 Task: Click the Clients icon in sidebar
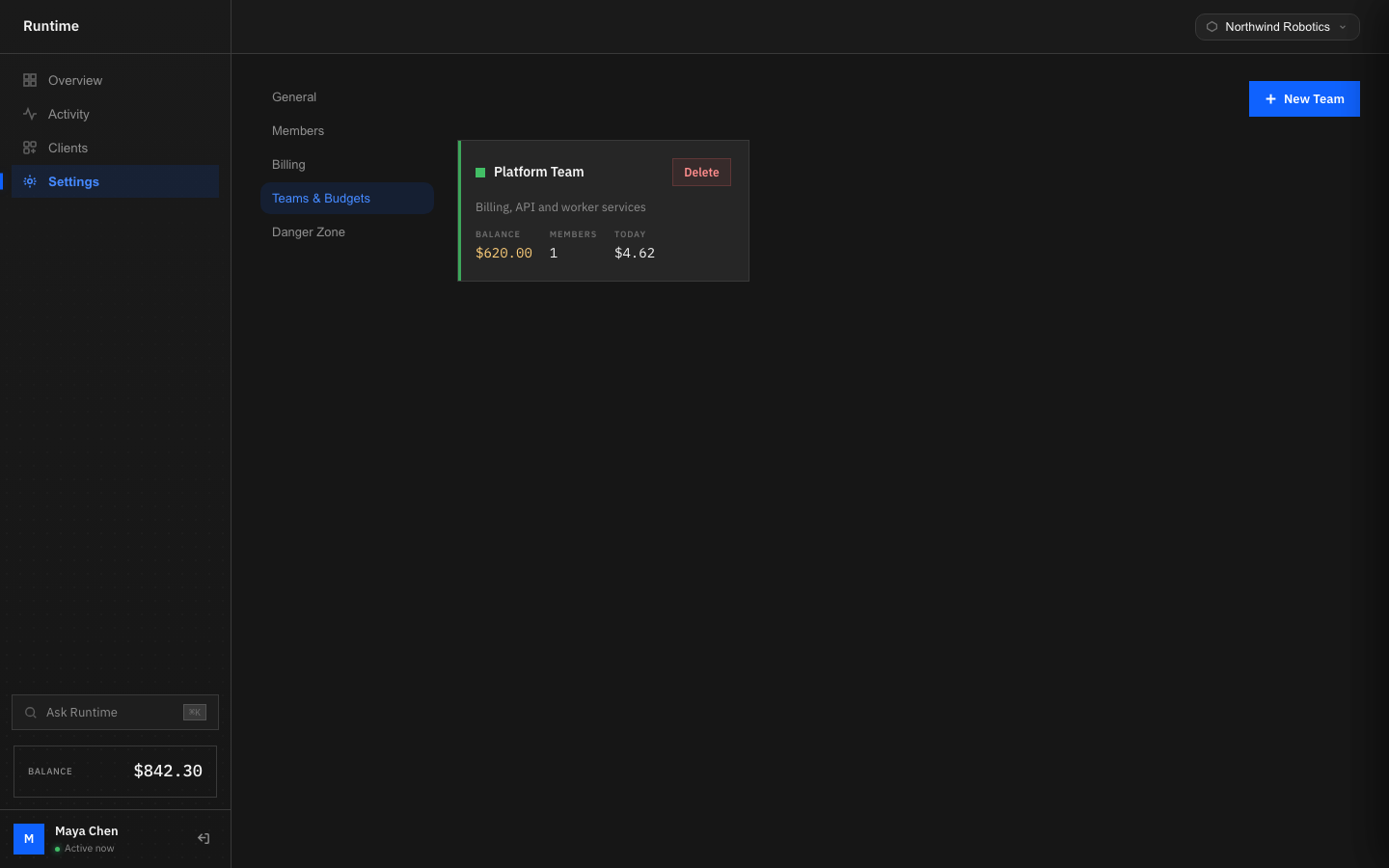[30, 148]
